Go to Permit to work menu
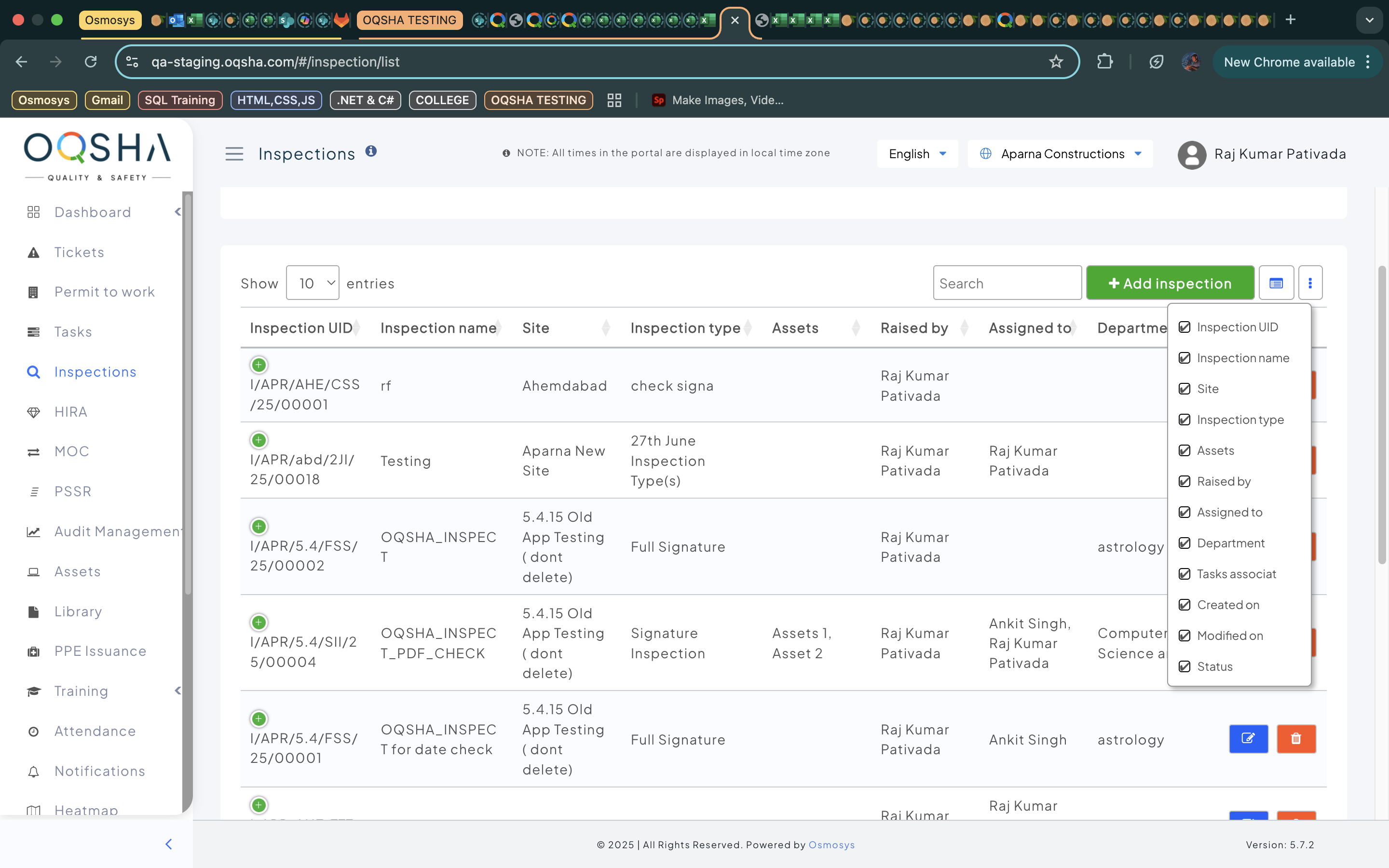Viewport: 1389px width, 868px height. [x=105, y=292]
